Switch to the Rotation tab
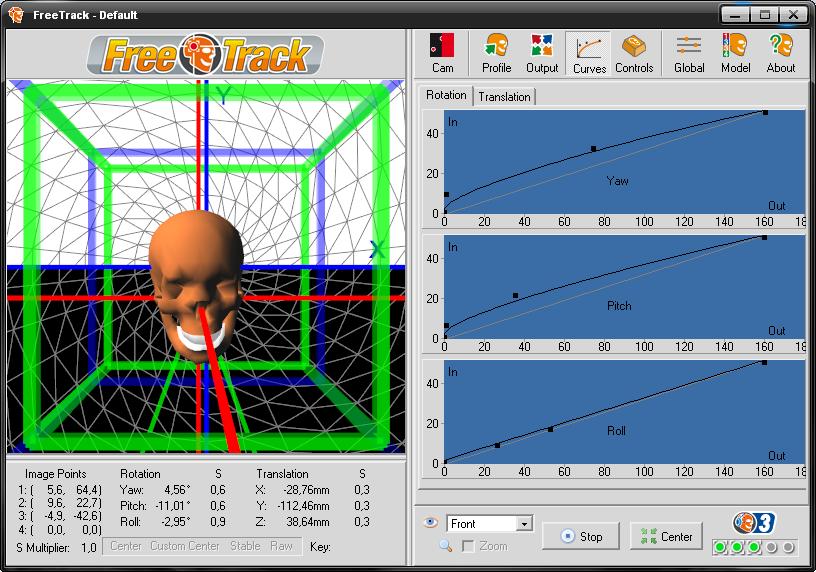The image size is (816, 572). click(446, 95)
